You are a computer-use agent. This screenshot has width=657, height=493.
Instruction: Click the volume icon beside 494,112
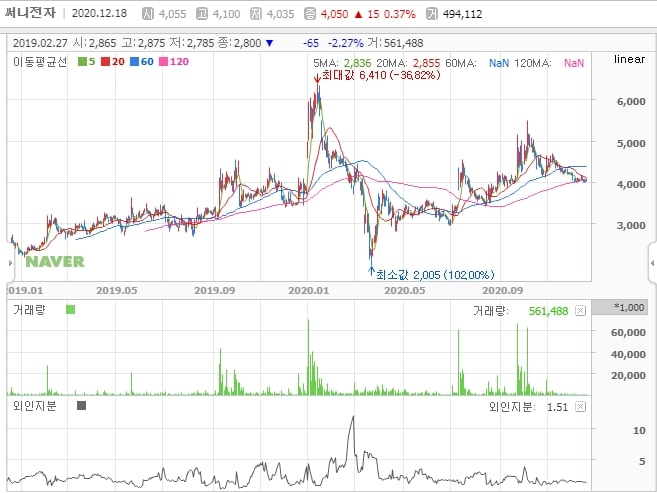click(x=432, y=14)
